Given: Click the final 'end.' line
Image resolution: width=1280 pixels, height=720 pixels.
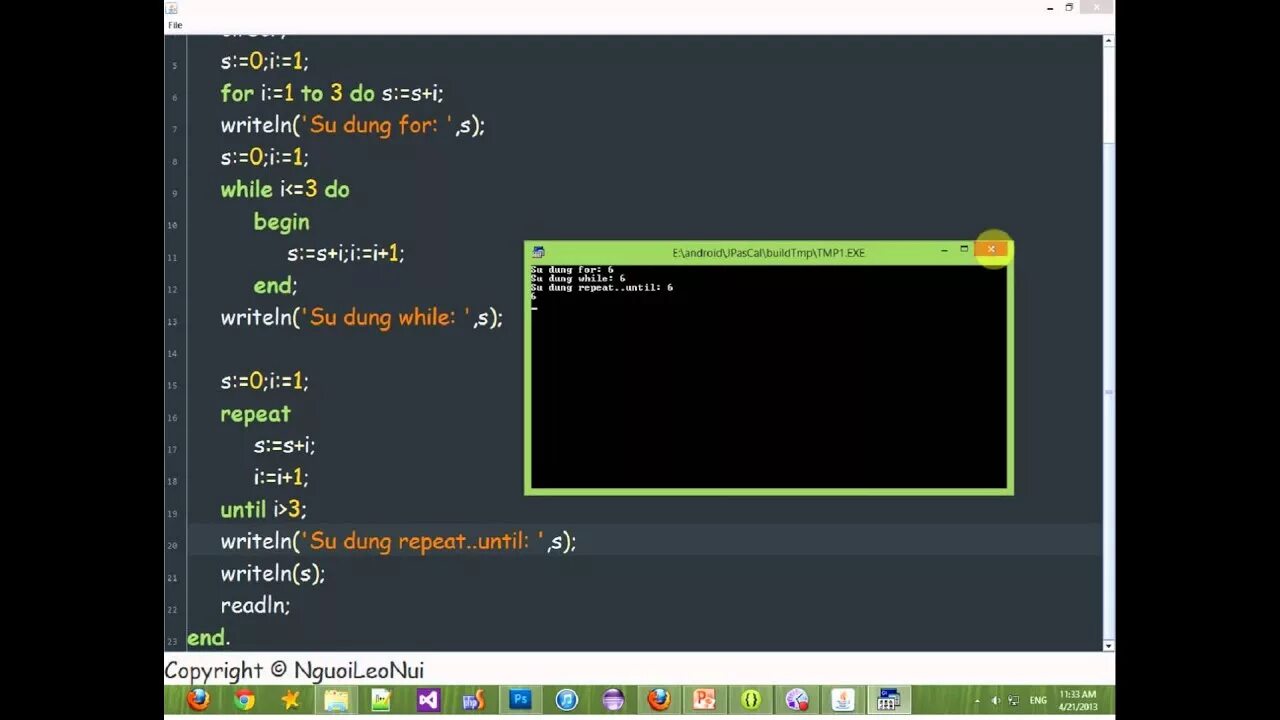Looking at the screenshot, I should tap(208, 637).
